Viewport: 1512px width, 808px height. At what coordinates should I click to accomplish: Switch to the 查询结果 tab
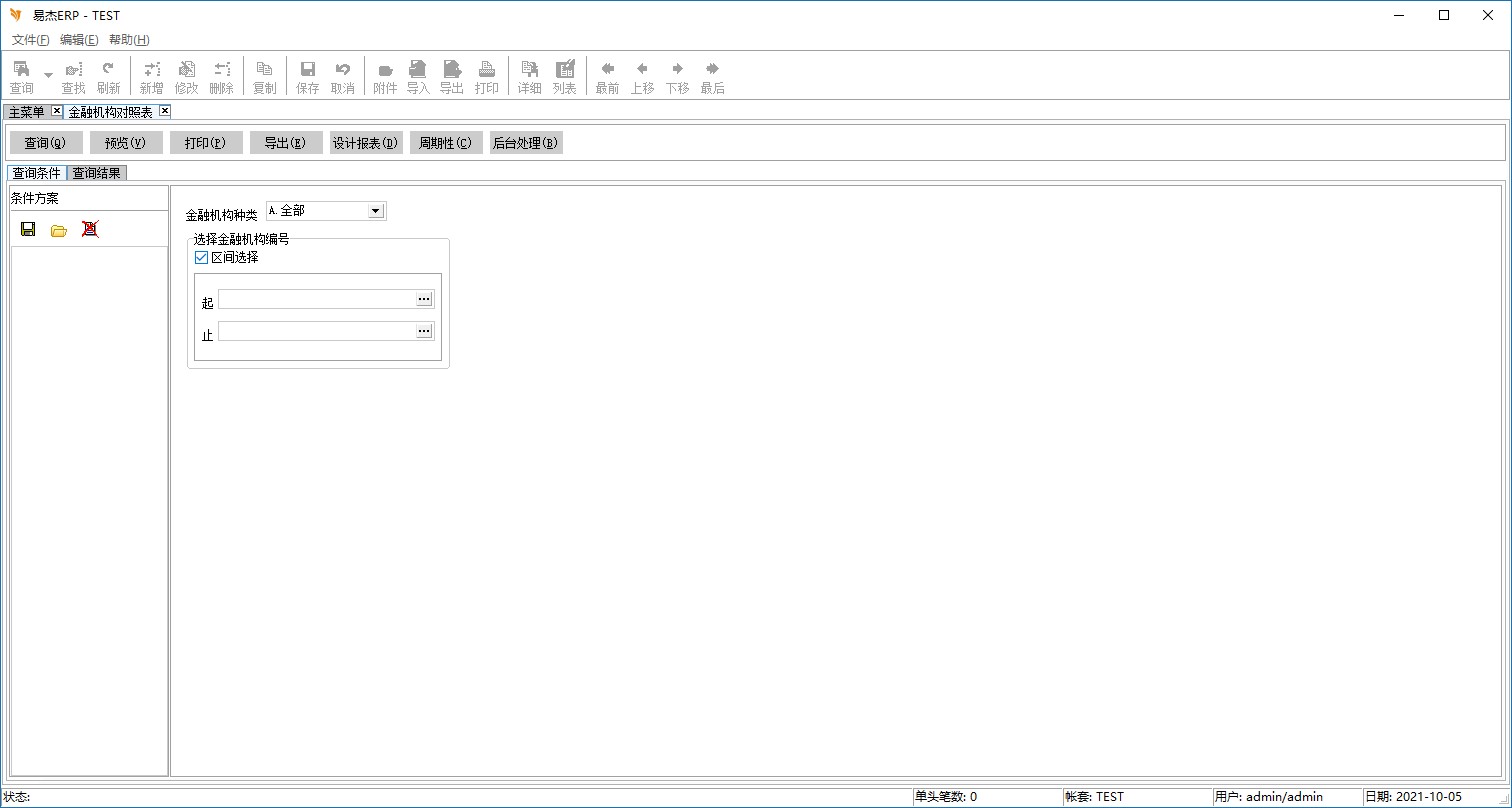[97, 173]
